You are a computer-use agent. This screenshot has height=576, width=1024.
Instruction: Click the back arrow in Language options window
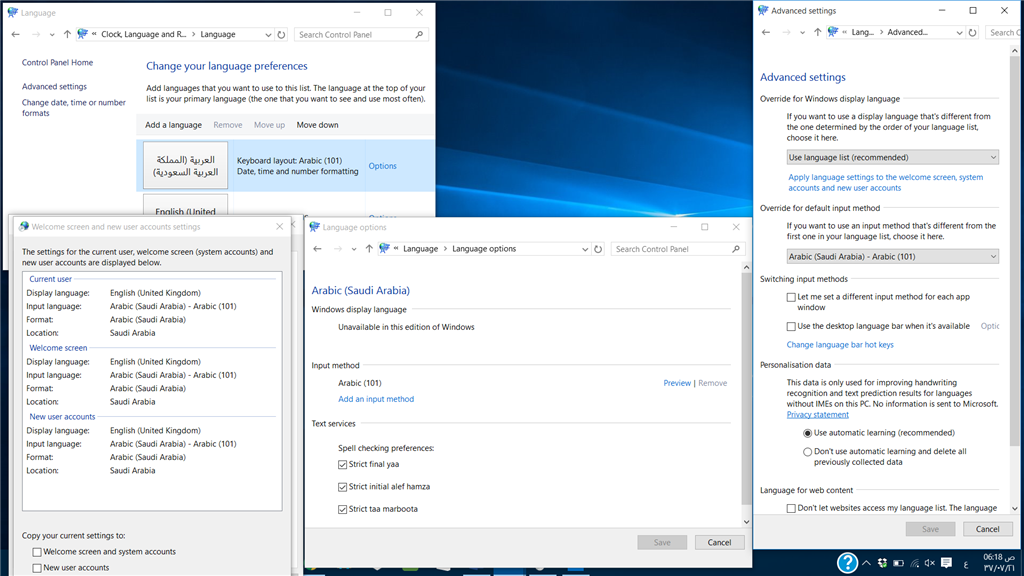point(317,249)
